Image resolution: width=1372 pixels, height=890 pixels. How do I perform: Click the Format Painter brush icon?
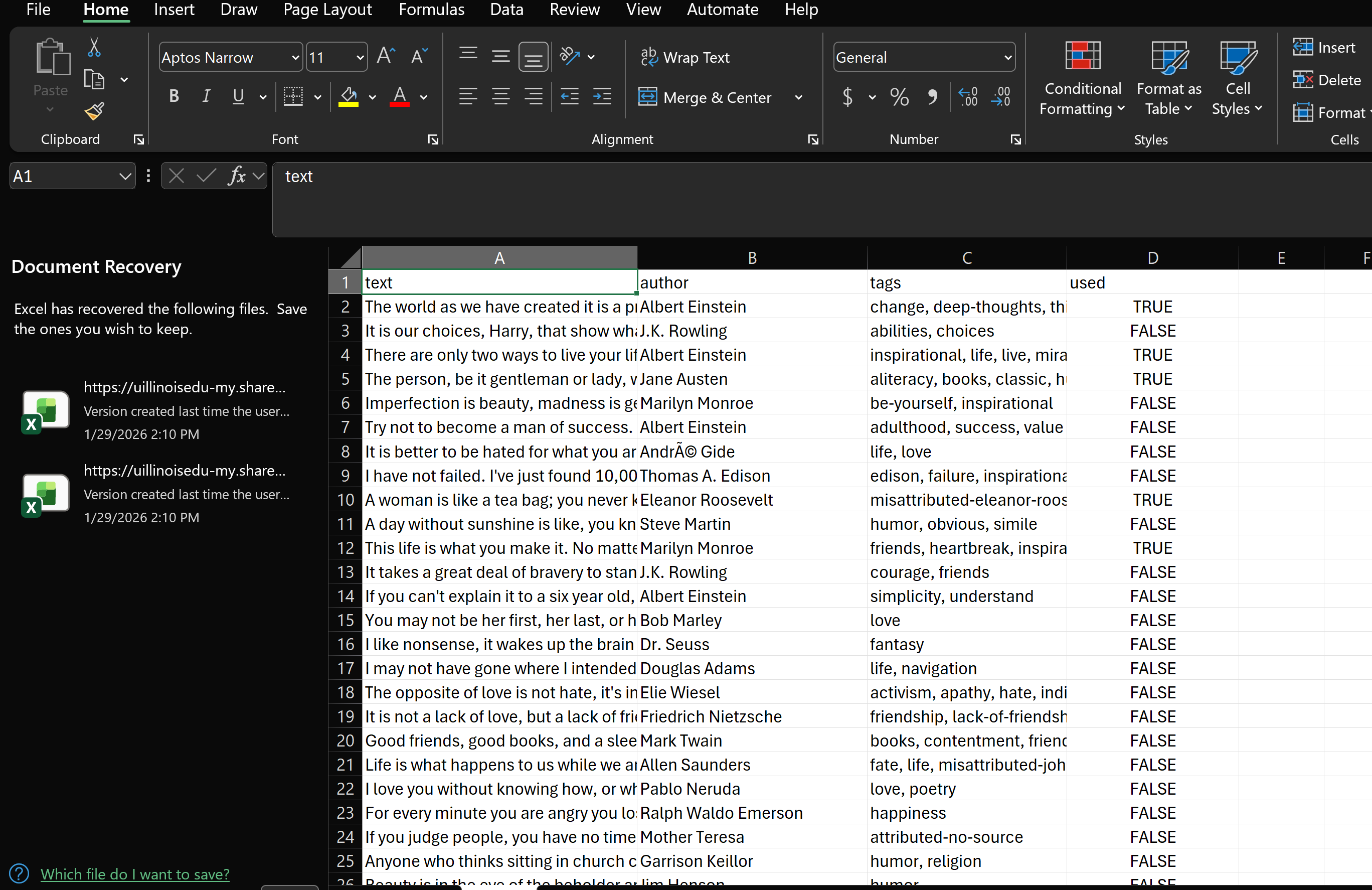point(94,111)
